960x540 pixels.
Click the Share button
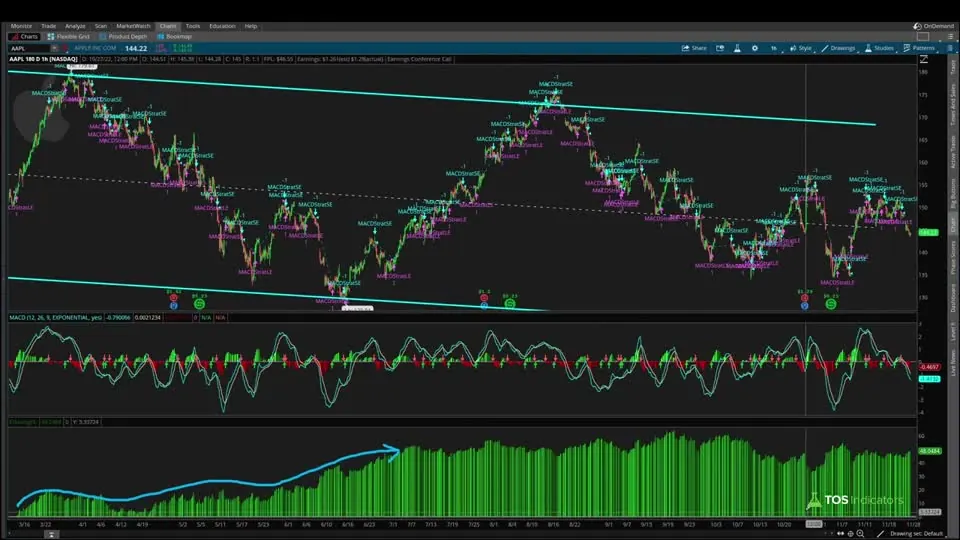click(694, 48)
